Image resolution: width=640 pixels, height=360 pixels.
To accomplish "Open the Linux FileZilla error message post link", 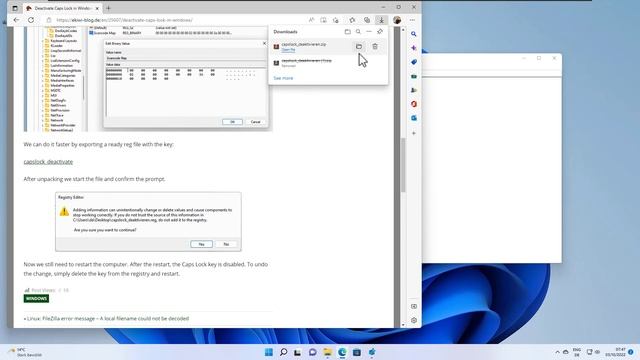I will 107,318.
